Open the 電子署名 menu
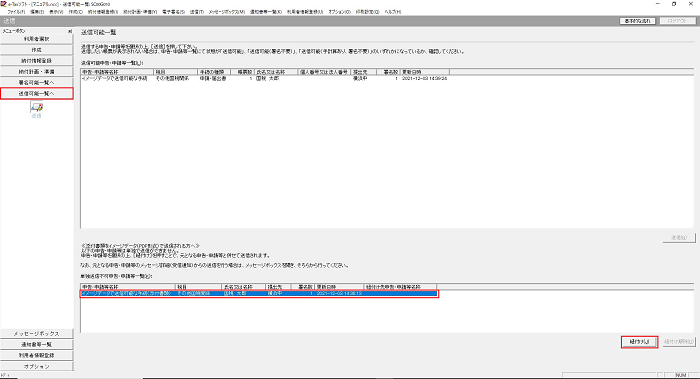The height and width of the screenshot is (379, 700). coord(174,12)
